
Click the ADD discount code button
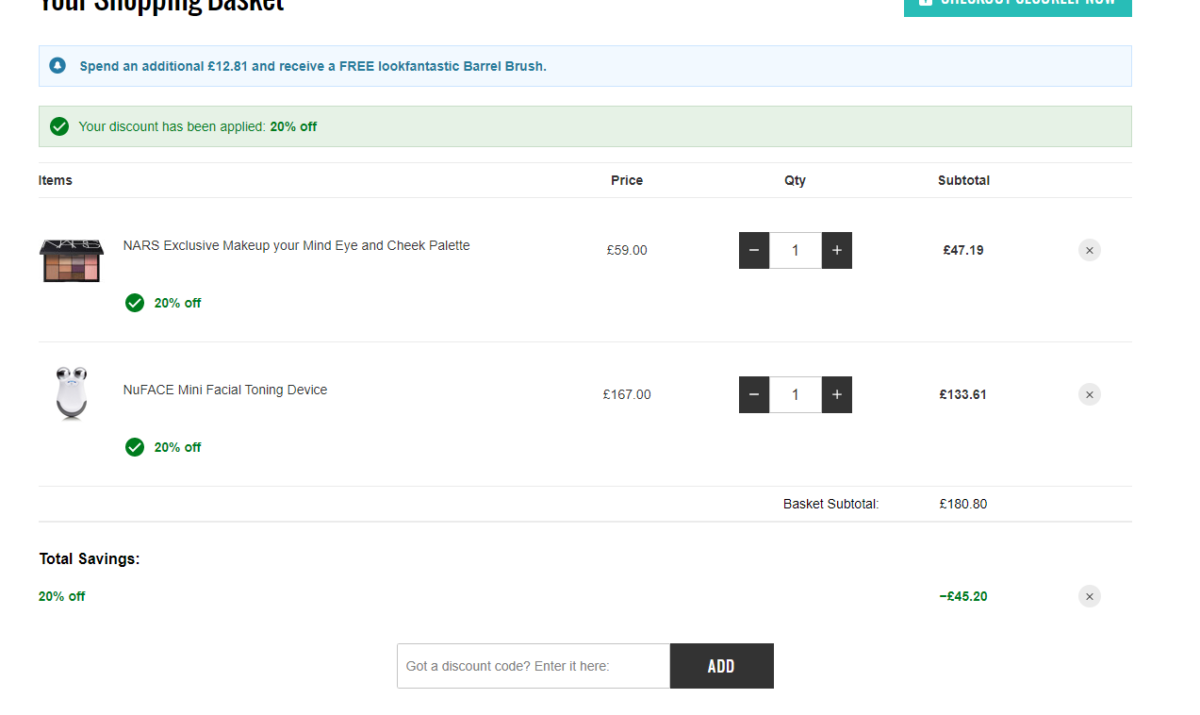721,666
